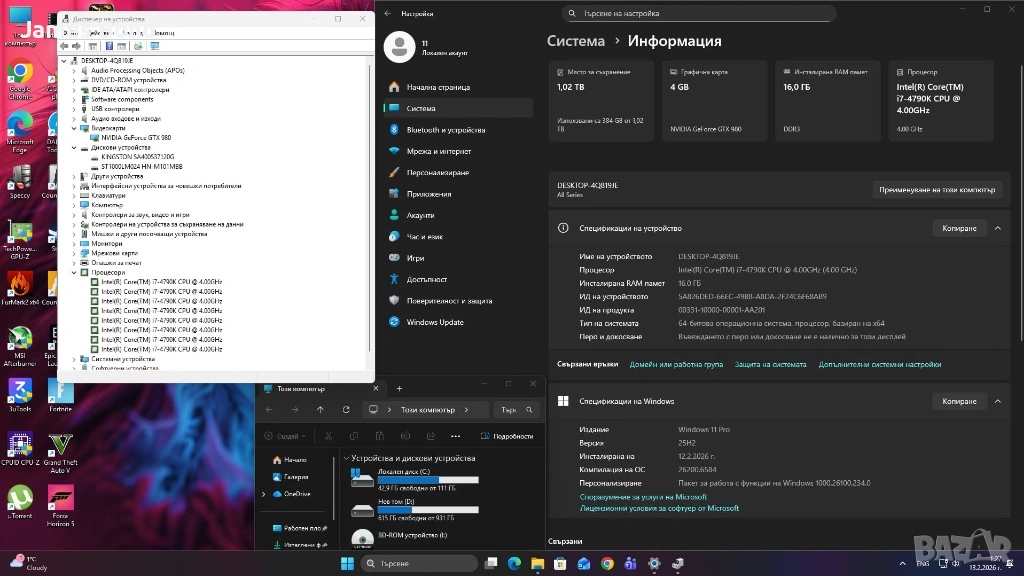This screenshot has width=1024, height=576.
Task: Collapse the Дискови устройства tree node
Action: tap(75, 148)
